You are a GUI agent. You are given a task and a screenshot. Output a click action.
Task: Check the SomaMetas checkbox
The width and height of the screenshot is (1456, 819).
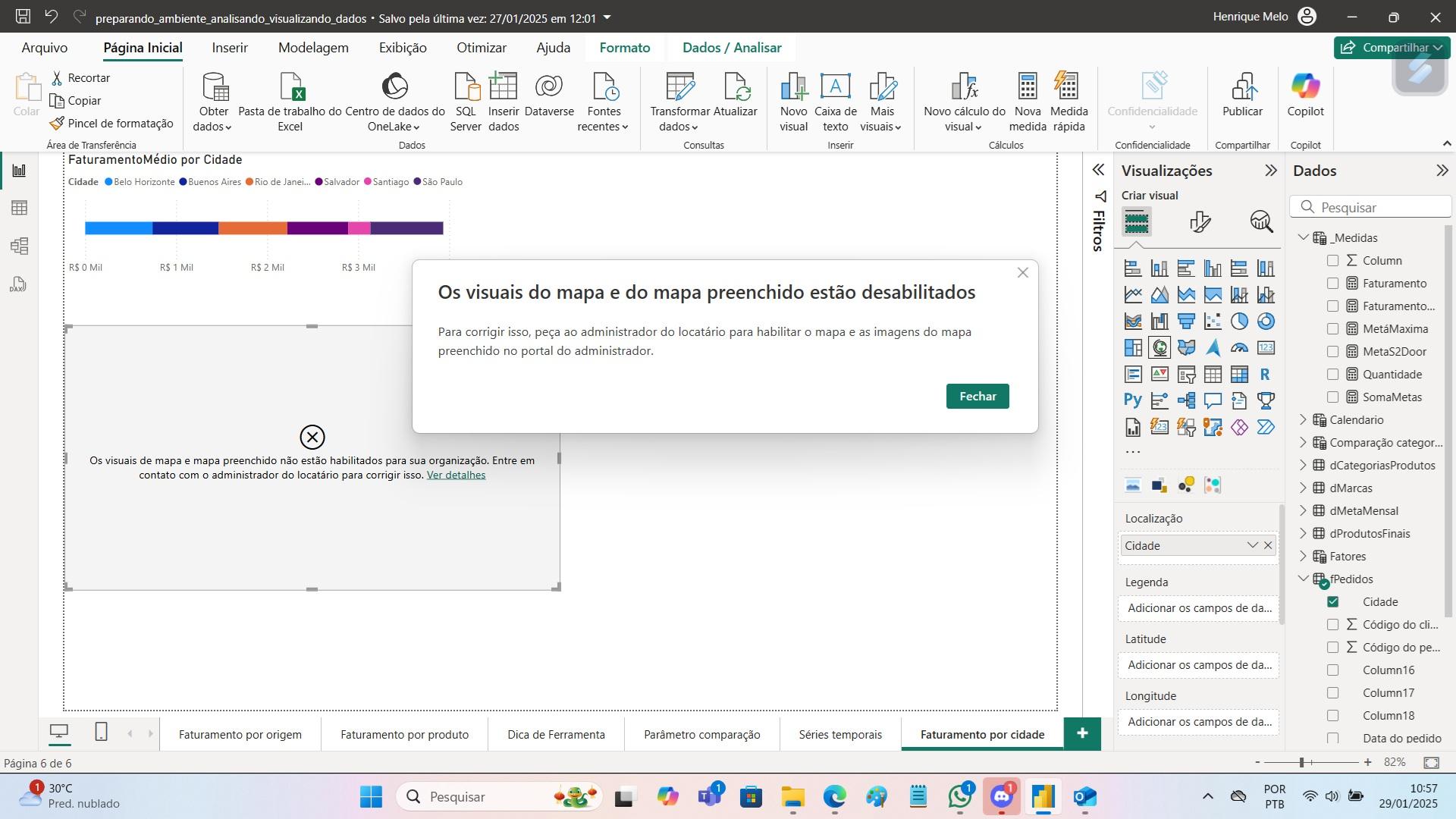pyautogui.click(x=1332, y=397)
